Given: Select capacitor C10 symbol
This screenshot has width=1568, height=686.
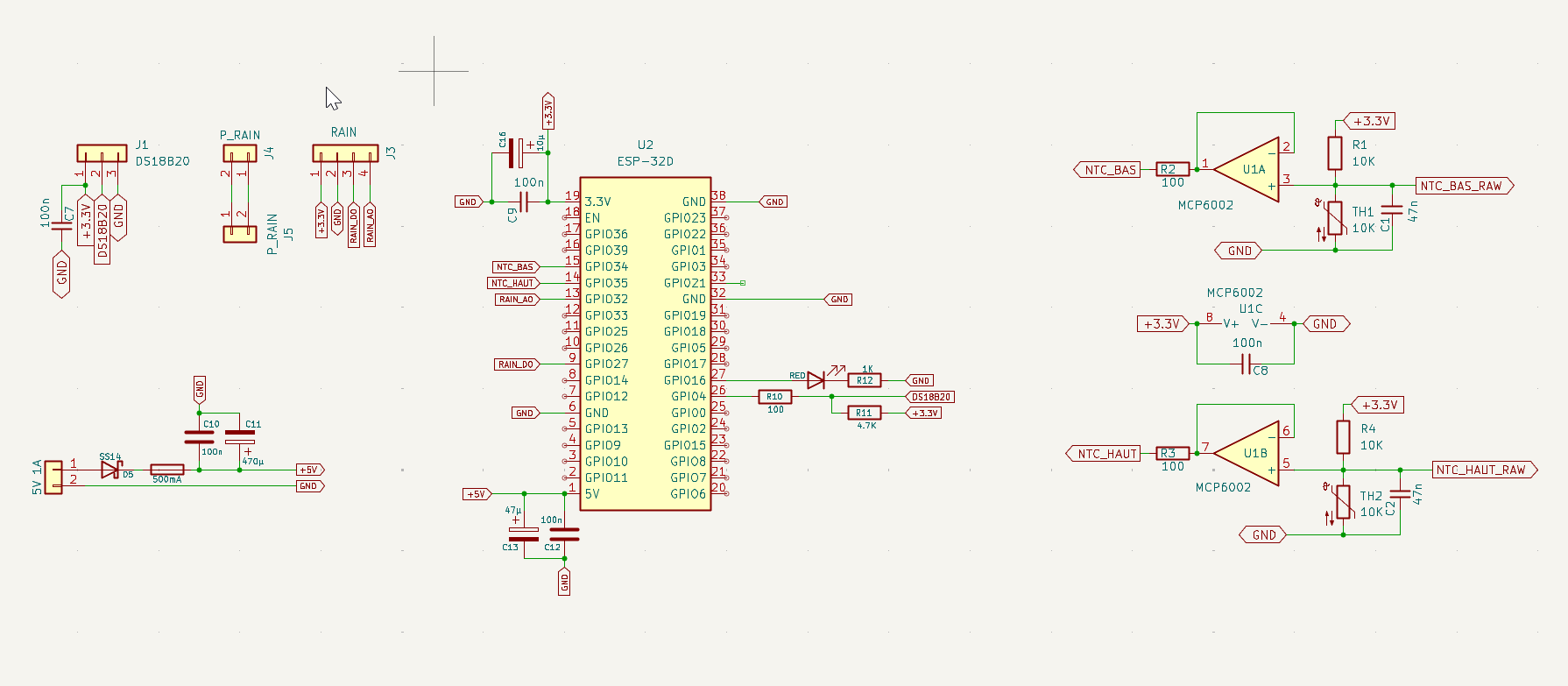Looking at the screenshot, I should (x=200, y=437).
